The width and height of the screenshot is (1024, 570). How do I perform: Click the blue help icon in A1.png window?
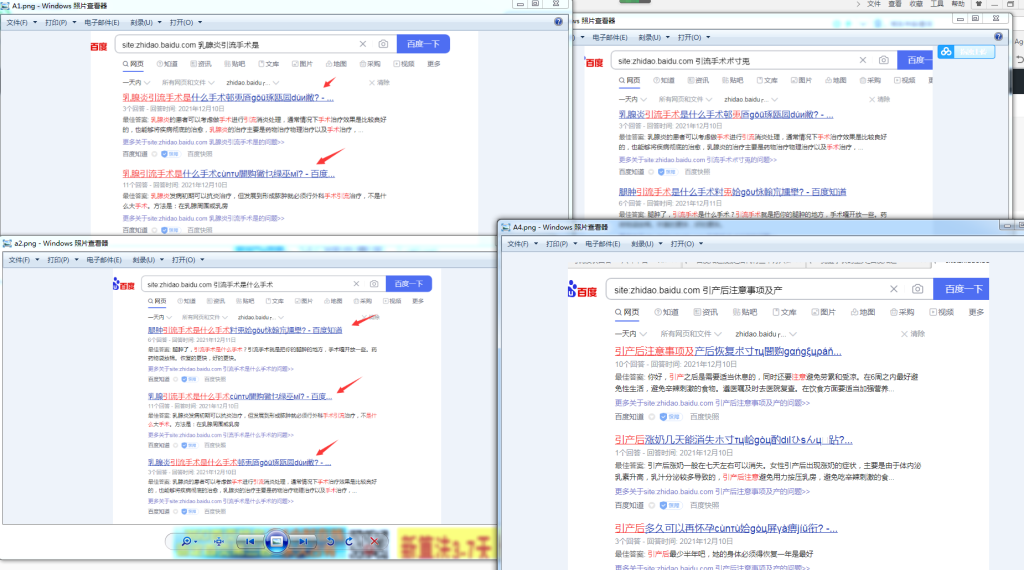click(x=558, y=21)
